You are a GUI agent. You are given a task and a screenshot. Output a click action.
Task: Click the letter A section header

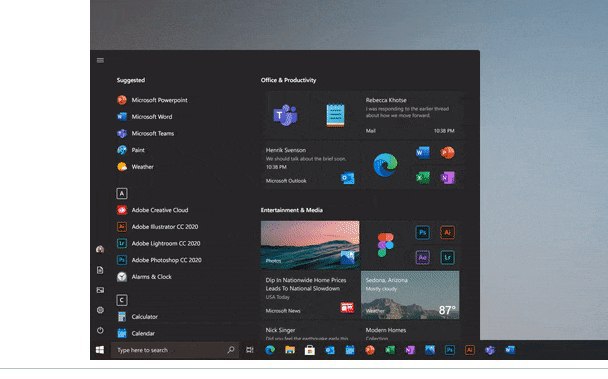tap(122, 194)
